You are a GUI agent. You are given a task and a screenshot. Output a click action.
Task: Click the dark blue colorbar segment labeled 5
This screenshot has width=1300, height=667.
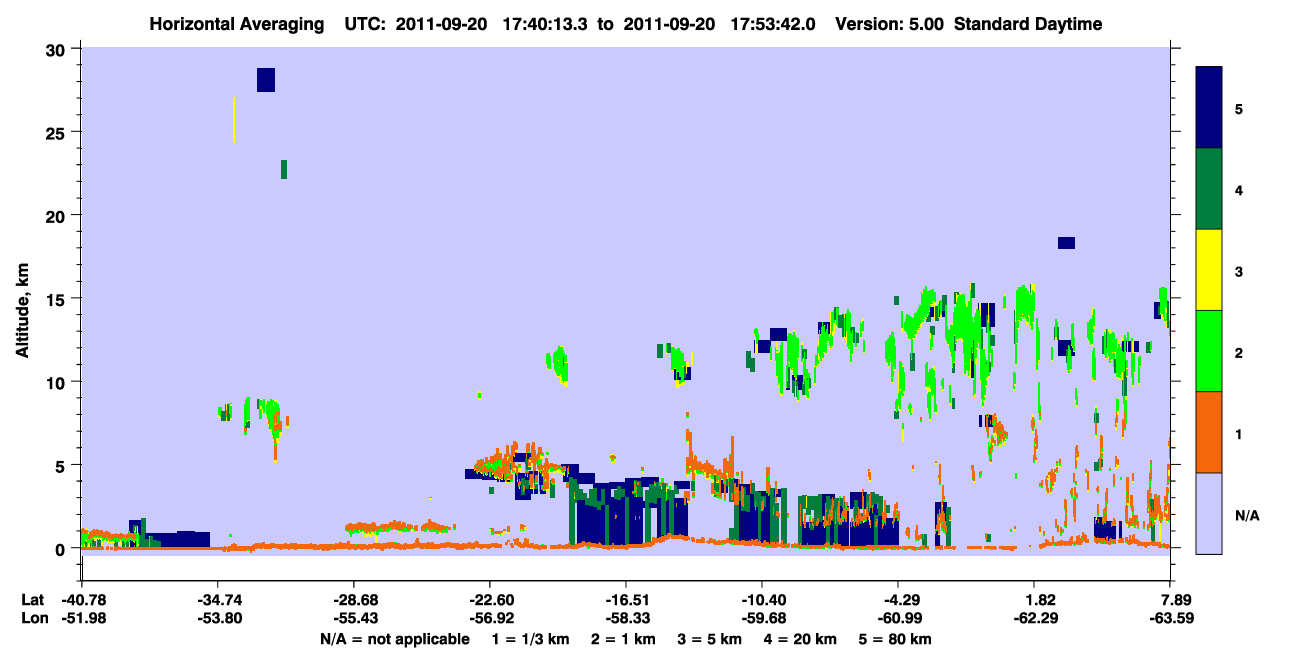pyautogui.click(x=1209, y=108)
